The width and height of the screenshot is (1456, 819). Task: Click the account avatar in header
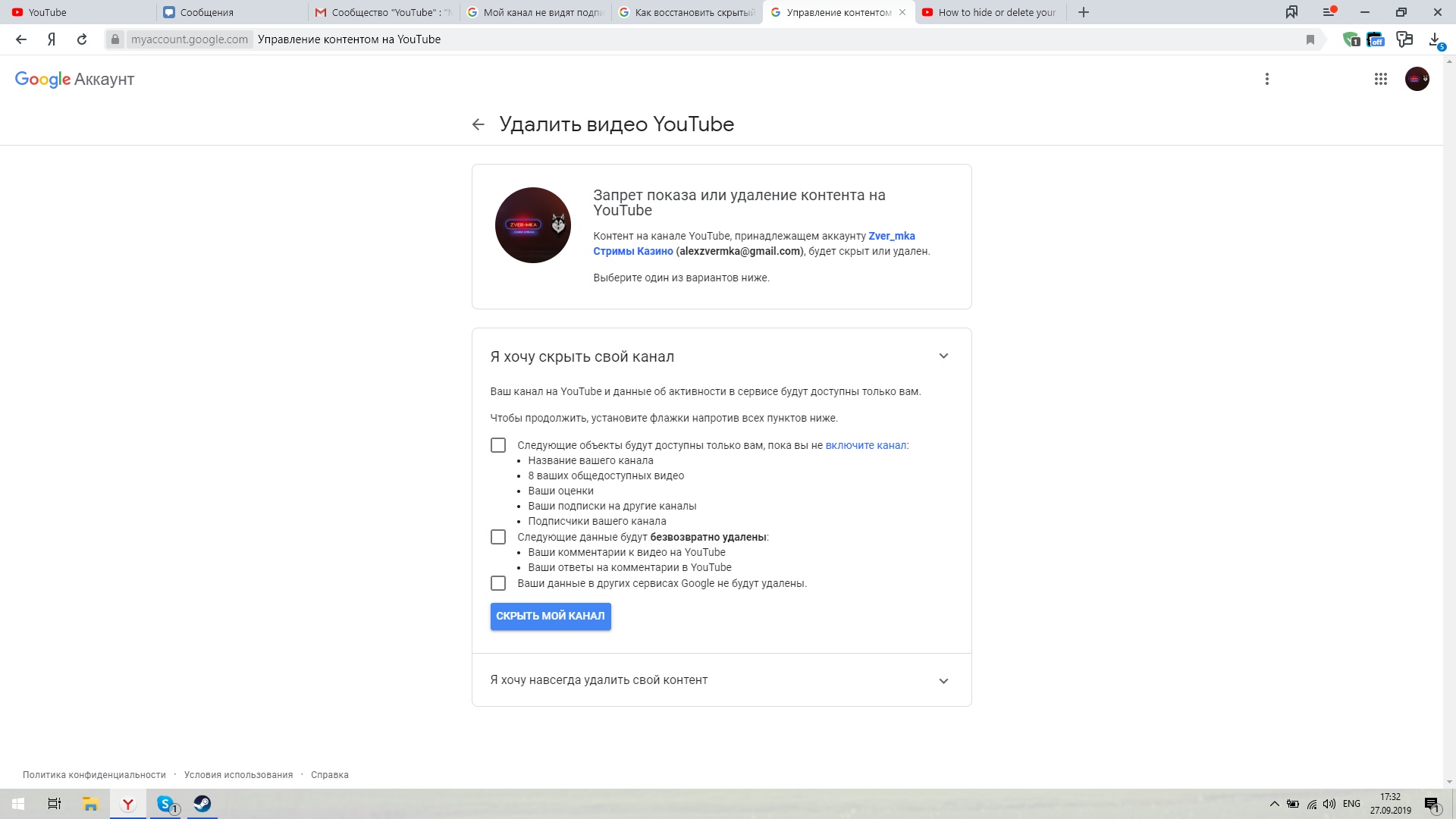pos(1417,79)
